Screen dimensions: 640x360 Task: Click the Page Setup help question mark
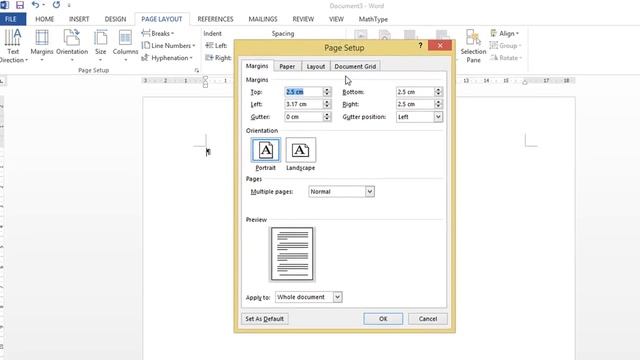coord(420,45)
